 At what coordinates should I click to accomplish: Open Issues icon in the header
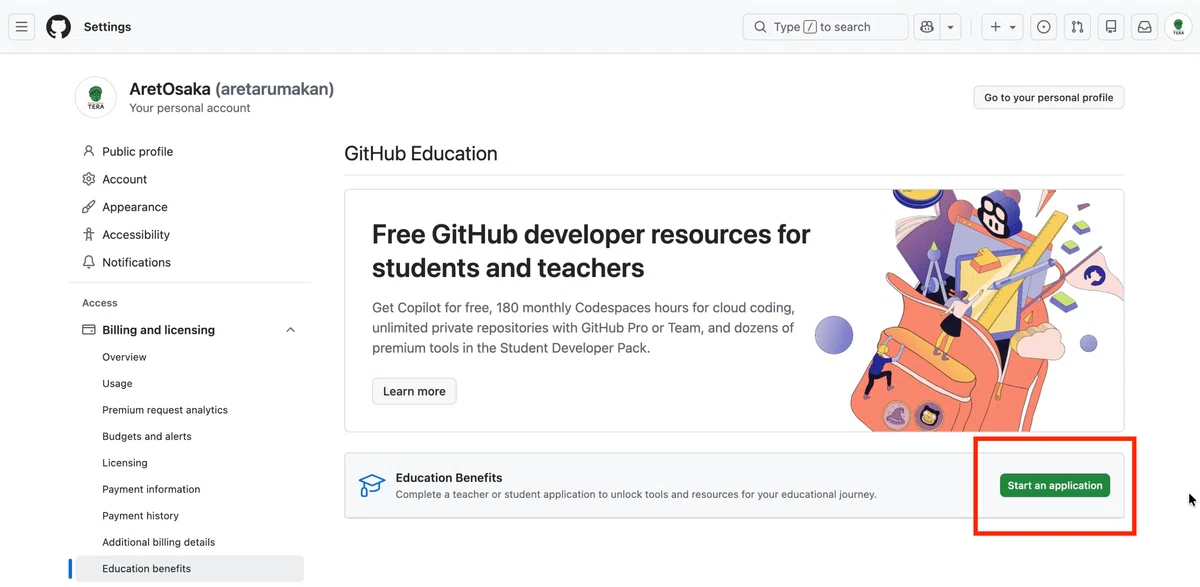tap(1044, 27)
